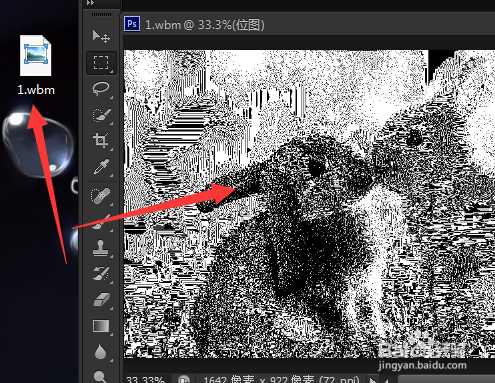Expand the toolbar with double-arrow button
This screenshot has width=495, height=383.
click(90, 3)
